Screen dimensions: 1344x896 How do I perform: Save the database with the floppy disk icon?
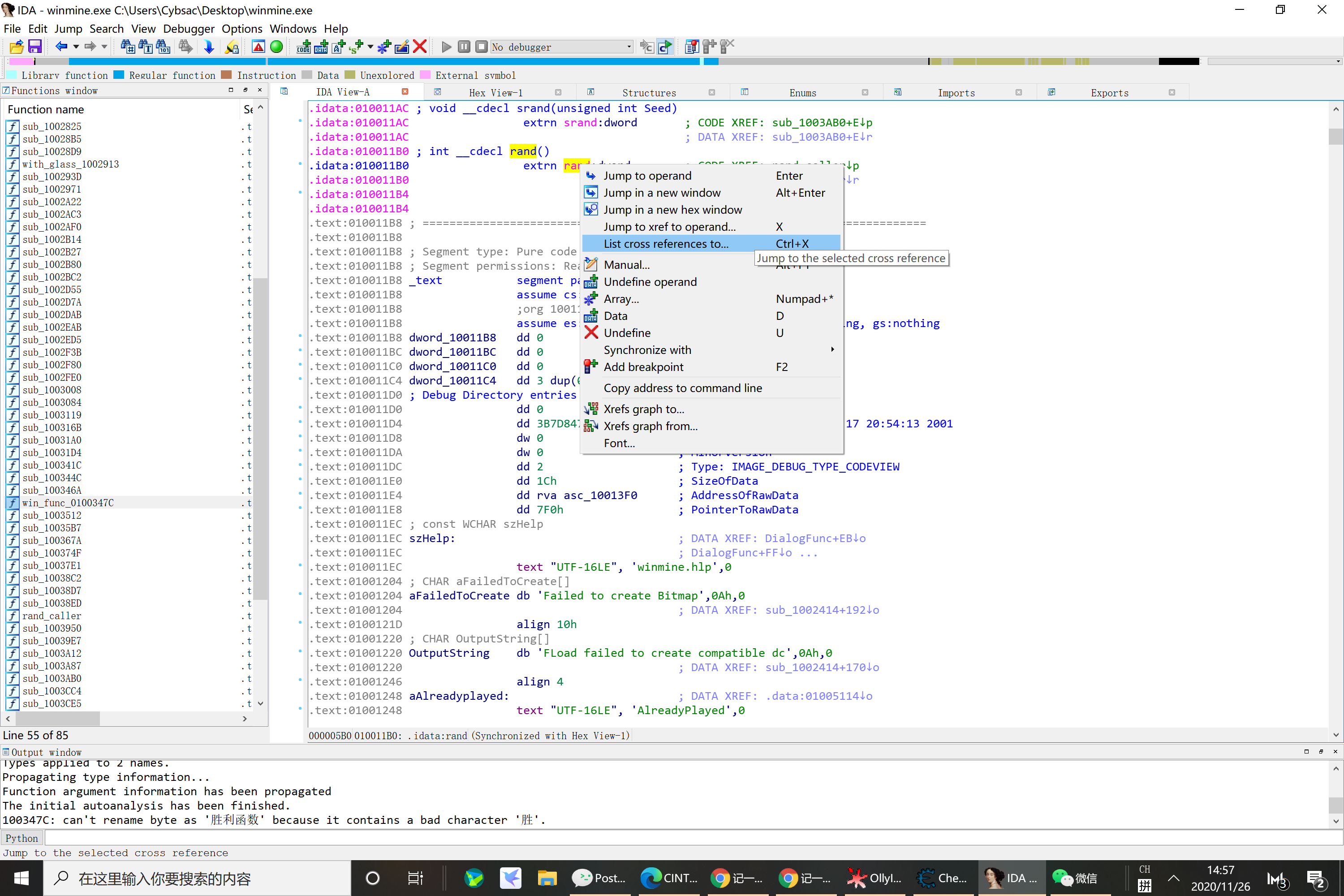(x=35, y=47)
